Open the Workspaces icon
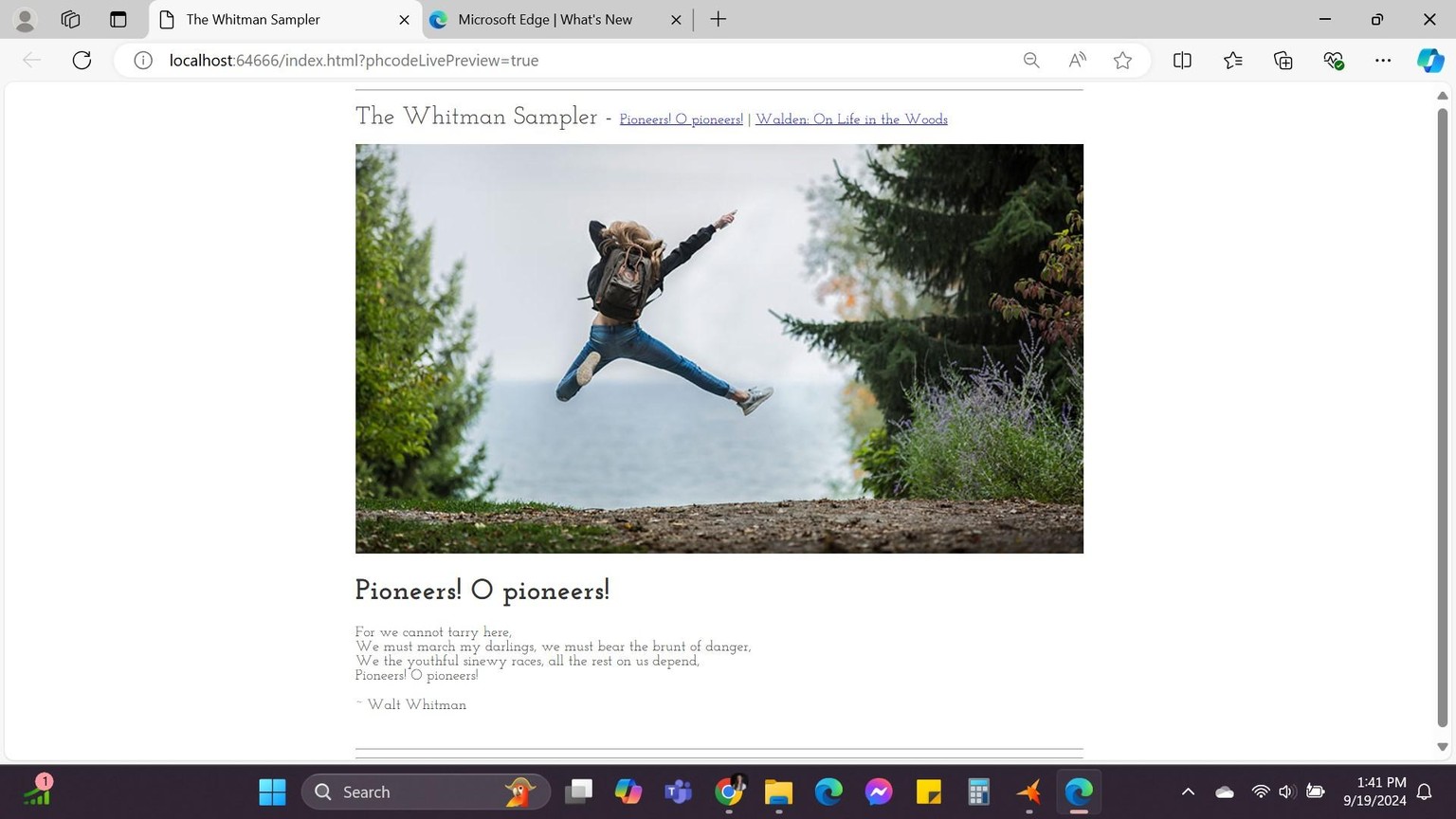Viewport: 1456px width, 819px height. (70, 19)
